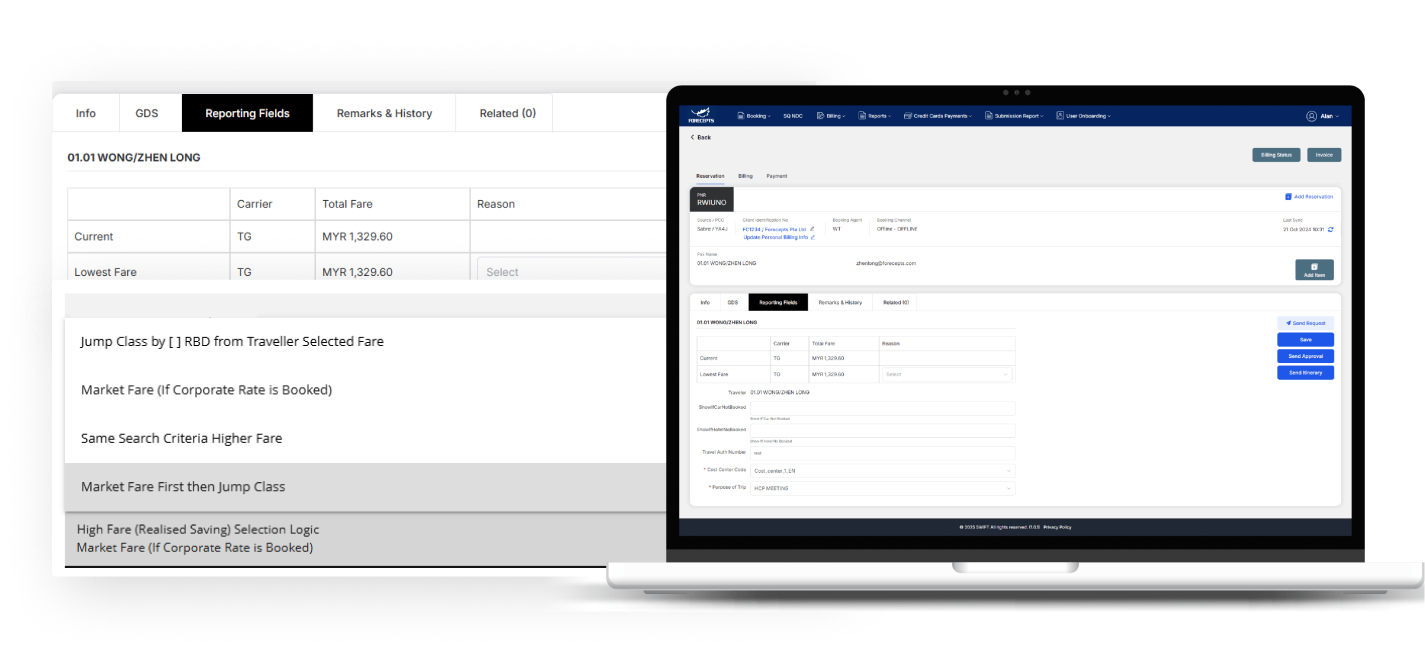Click the Travel Auth Number input field
This screenshot has height=658, width=1425.
(x=881, y=452)
